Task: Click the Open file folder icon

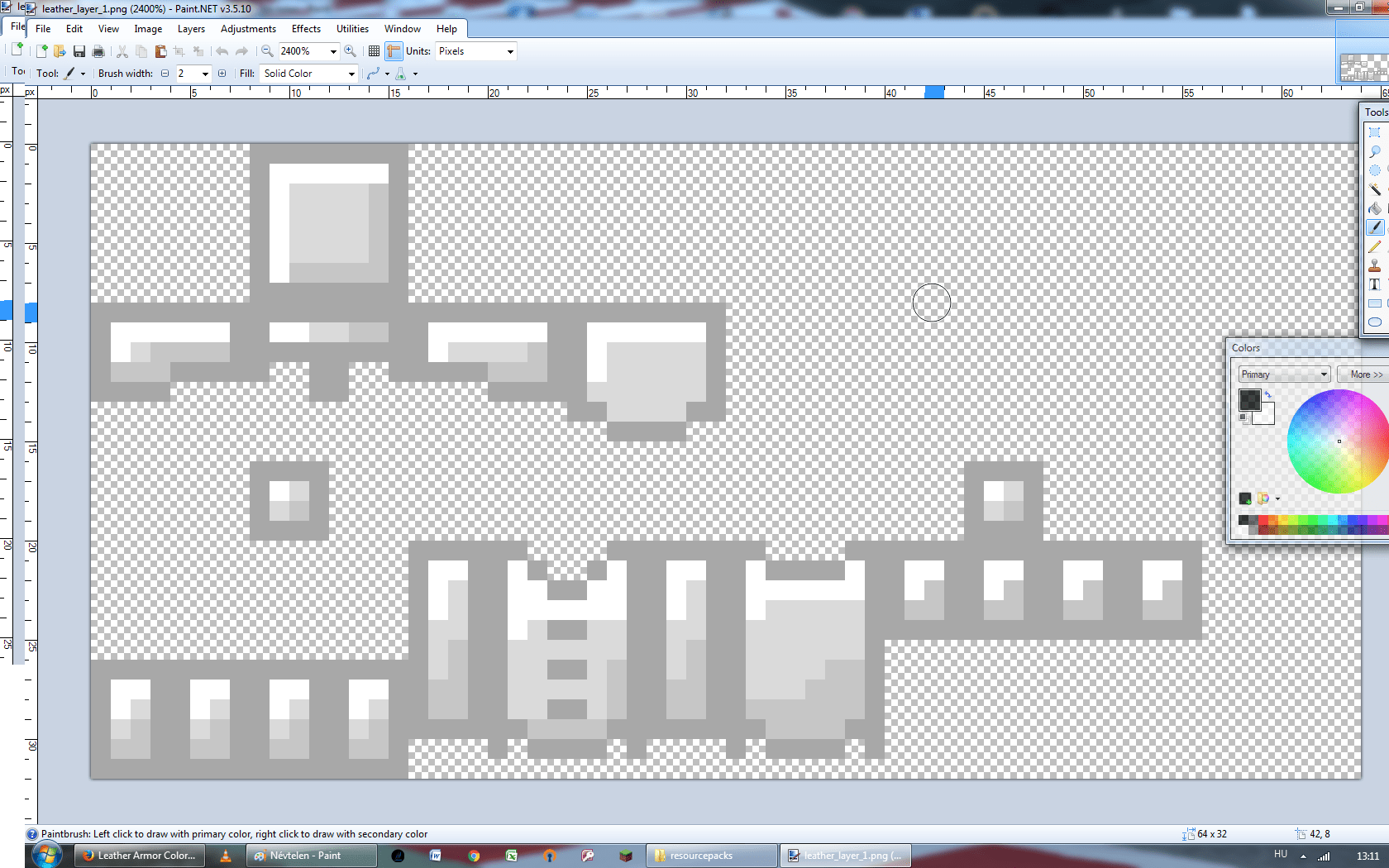Action: 60,51
